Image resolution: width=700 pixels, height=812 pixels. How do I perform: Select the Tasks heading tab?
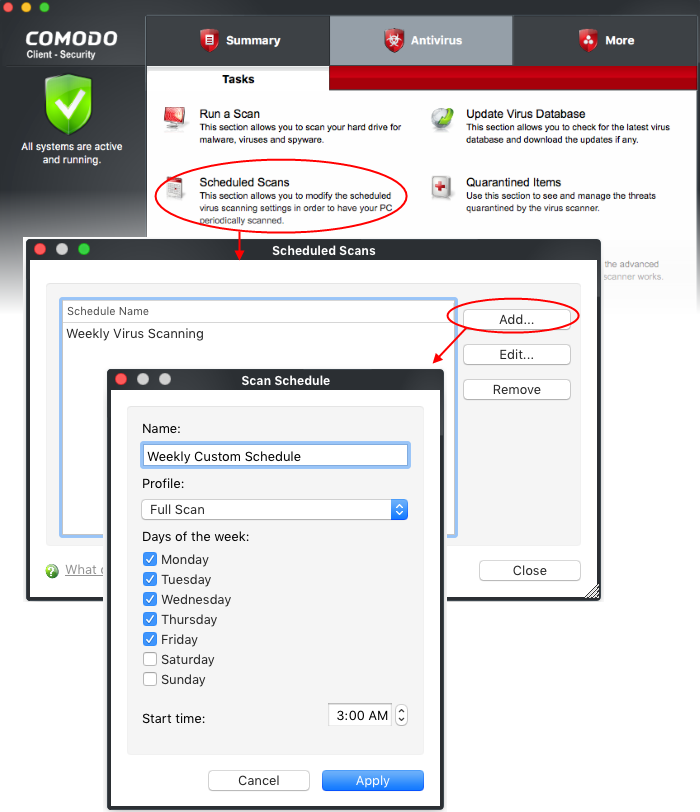[238, 79]
